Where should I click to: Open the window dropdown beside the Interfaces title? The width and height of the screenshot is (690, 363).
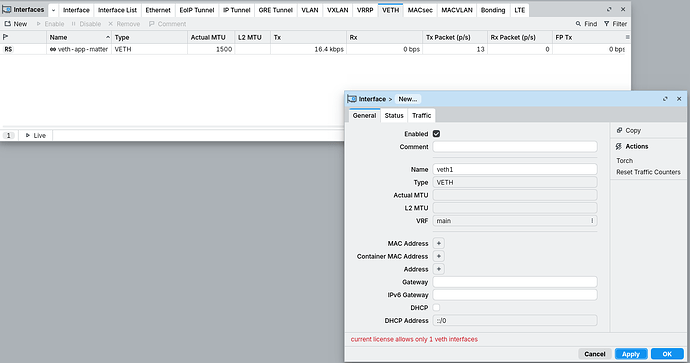point(53,10)
